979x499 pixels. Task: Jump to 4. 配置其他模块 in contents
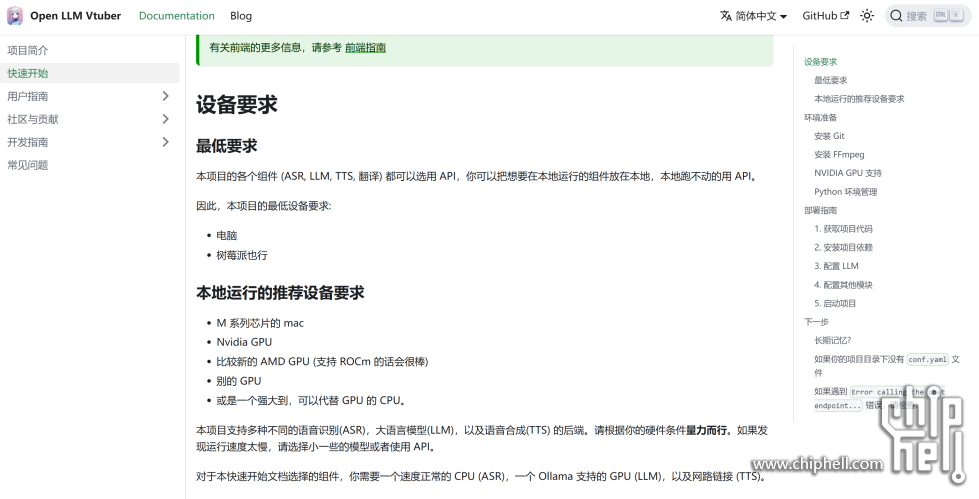coord(843,285)
